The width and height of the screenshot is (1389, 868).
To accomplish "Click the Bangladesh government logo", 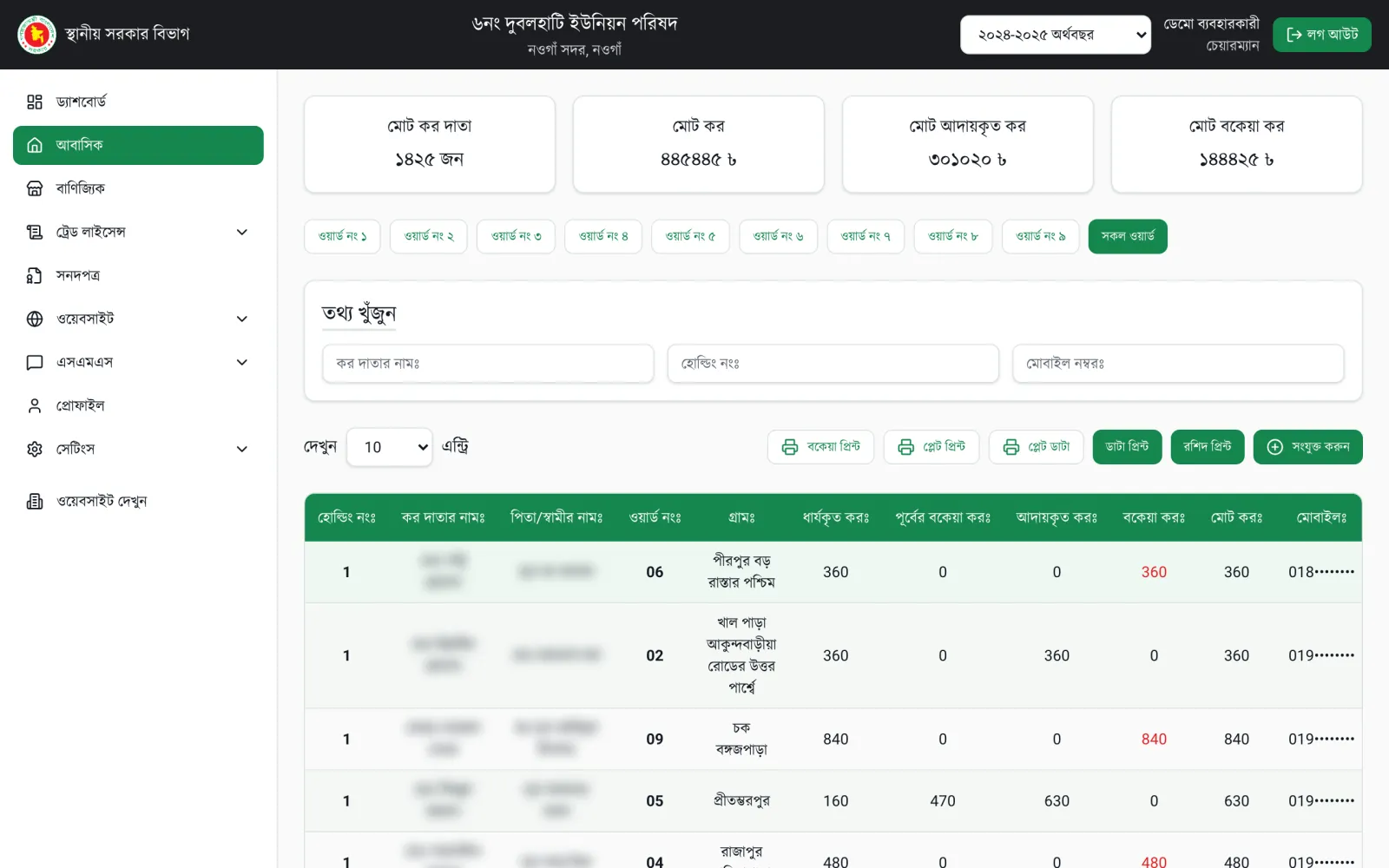I will click(36, 35).
